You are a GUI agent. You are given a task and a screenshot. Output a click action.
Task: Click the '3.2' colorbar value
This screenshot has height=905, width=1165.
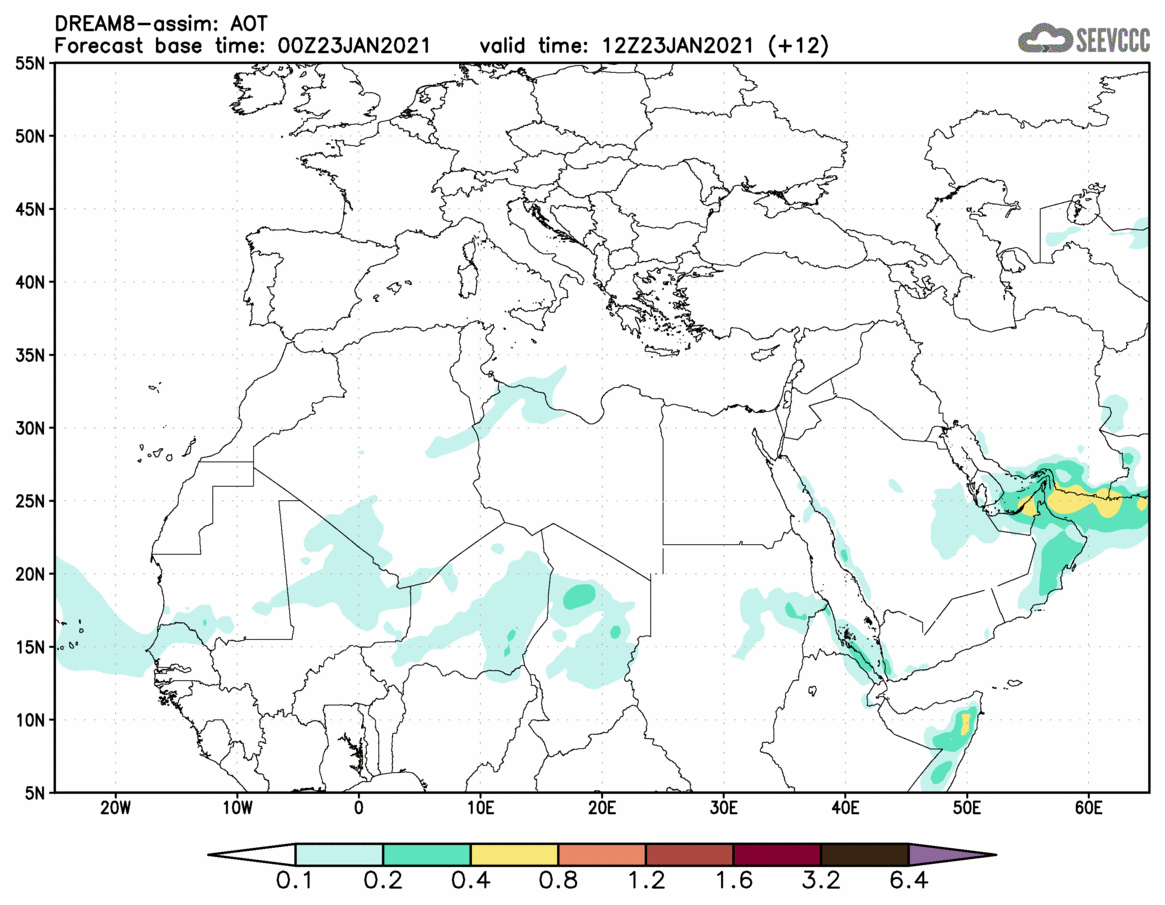coord(821,882)
